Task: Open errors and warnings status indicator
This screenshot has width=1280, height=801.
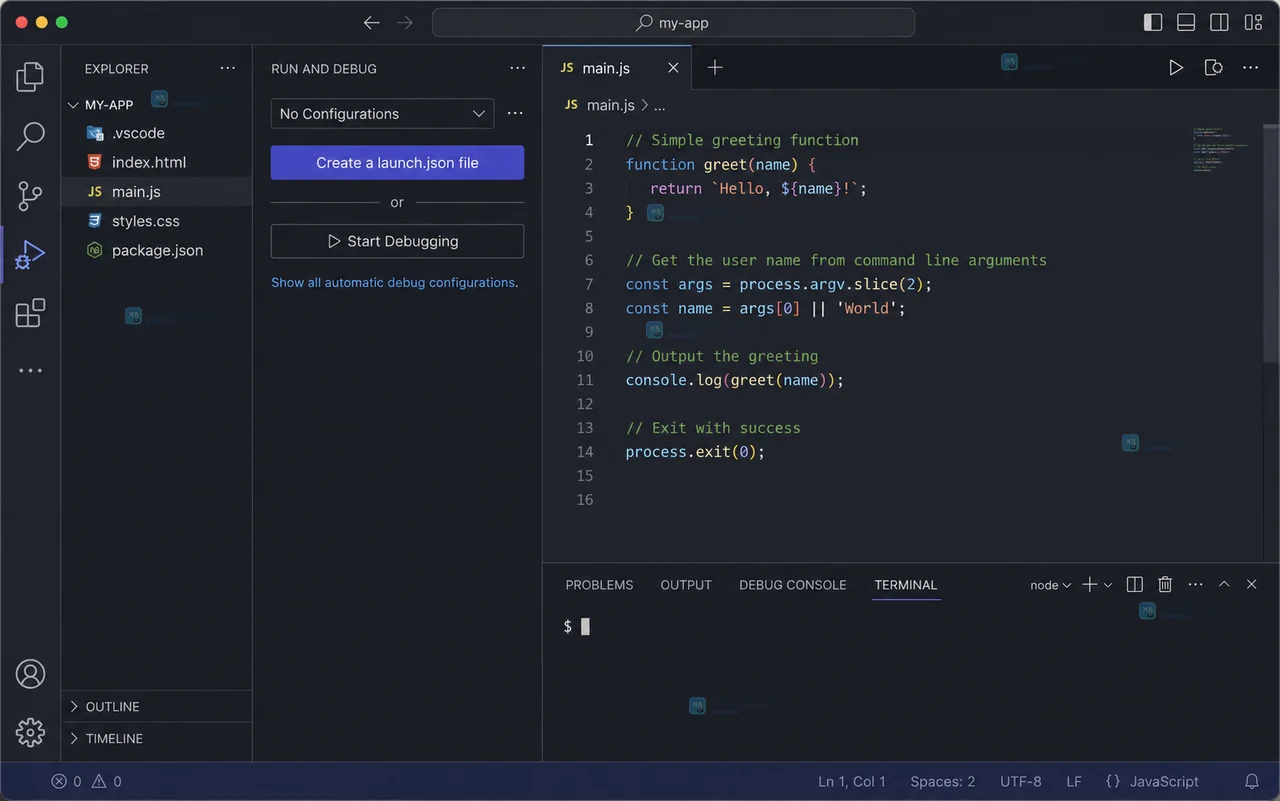Action: pyautogui.click(x=87, y=782)
